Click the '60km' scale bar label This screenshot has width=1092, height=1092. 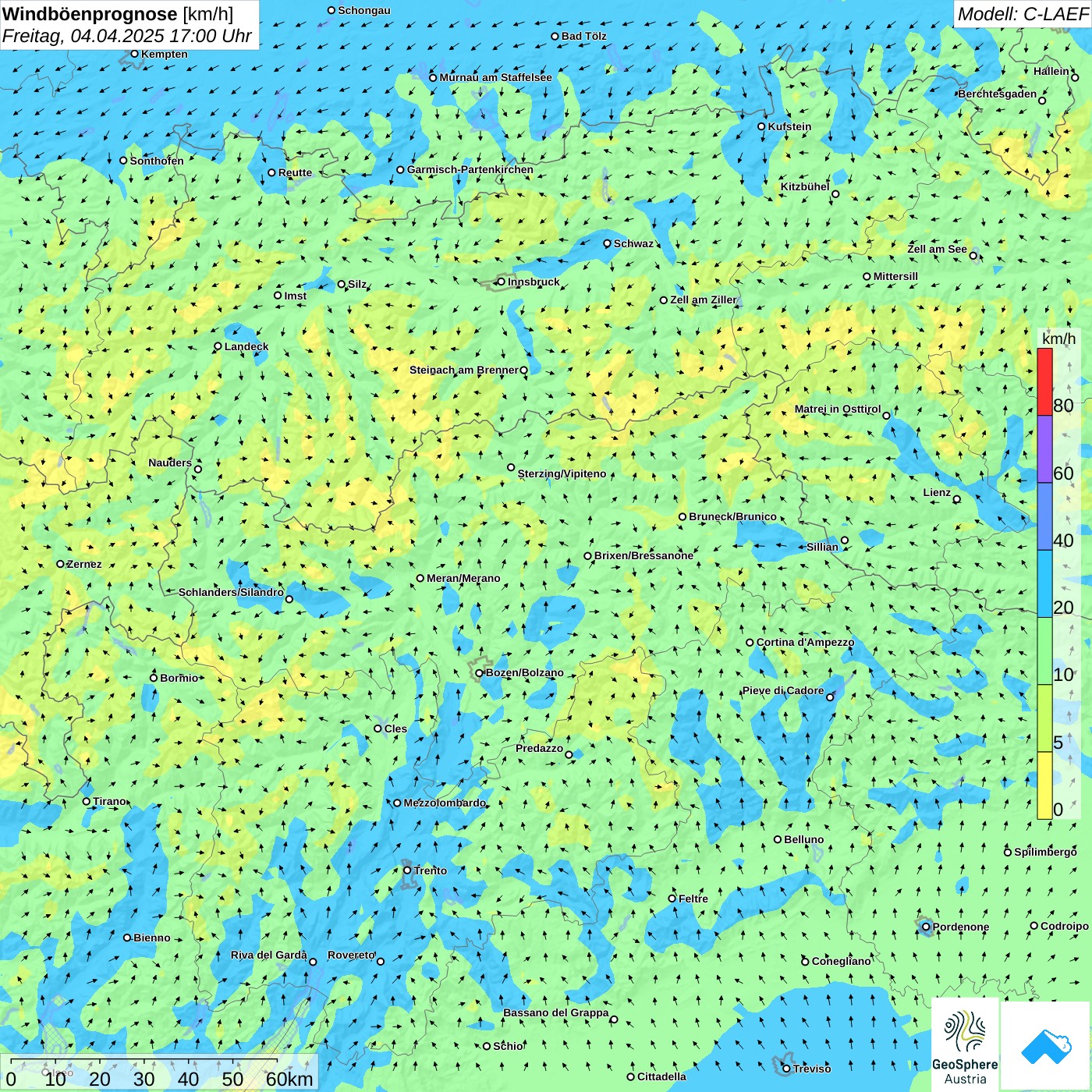tap(289, 1079)
